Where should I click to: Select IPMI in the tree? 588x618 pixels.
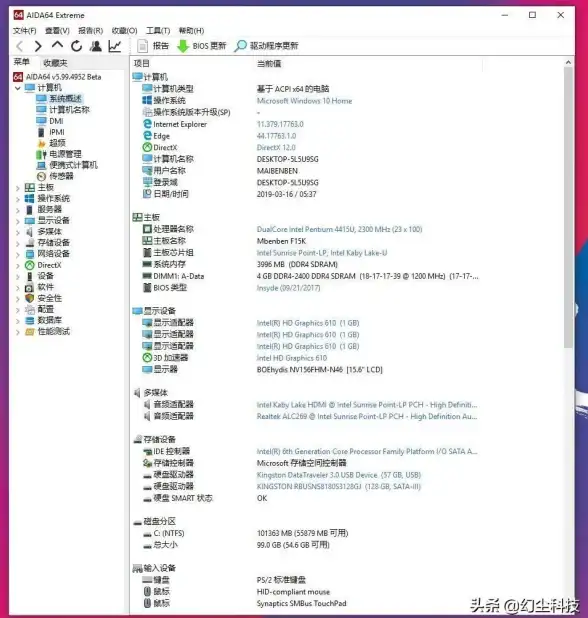tap(57, 132)
